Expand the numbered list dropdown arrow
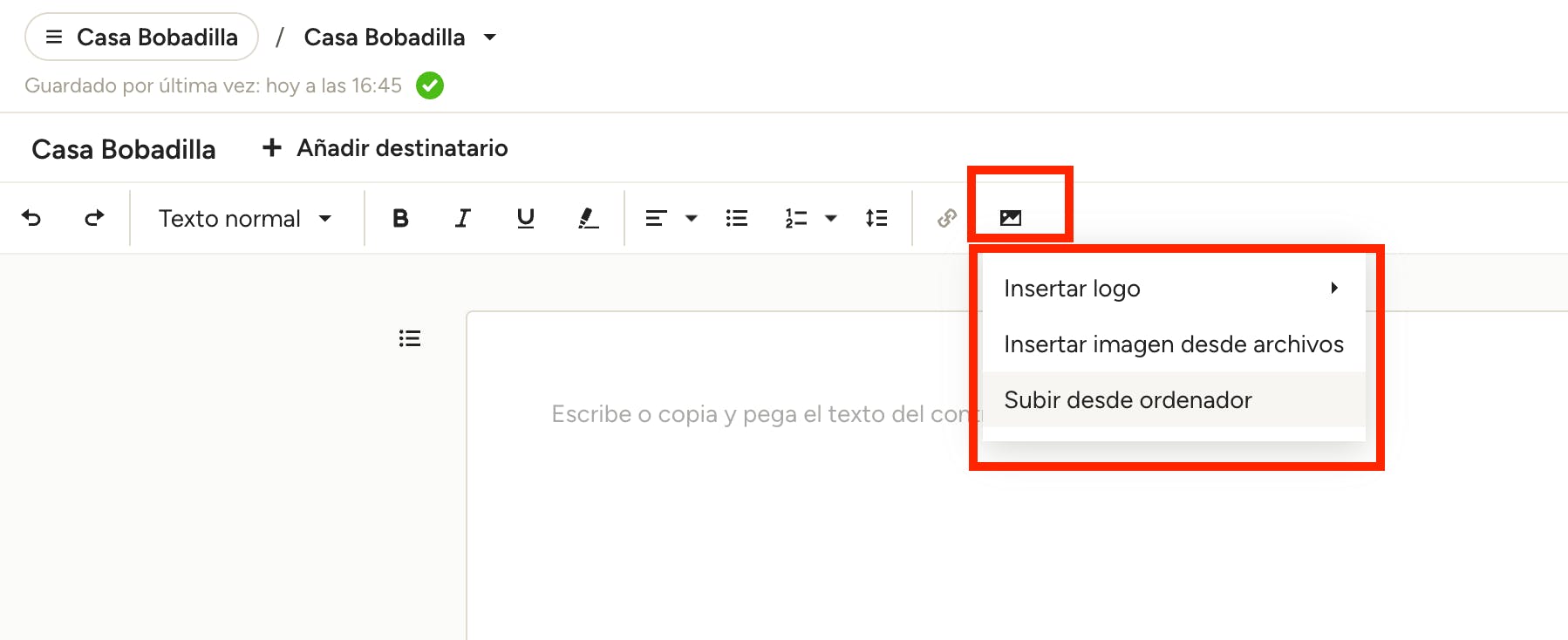1568x640 pixels. 831,218
